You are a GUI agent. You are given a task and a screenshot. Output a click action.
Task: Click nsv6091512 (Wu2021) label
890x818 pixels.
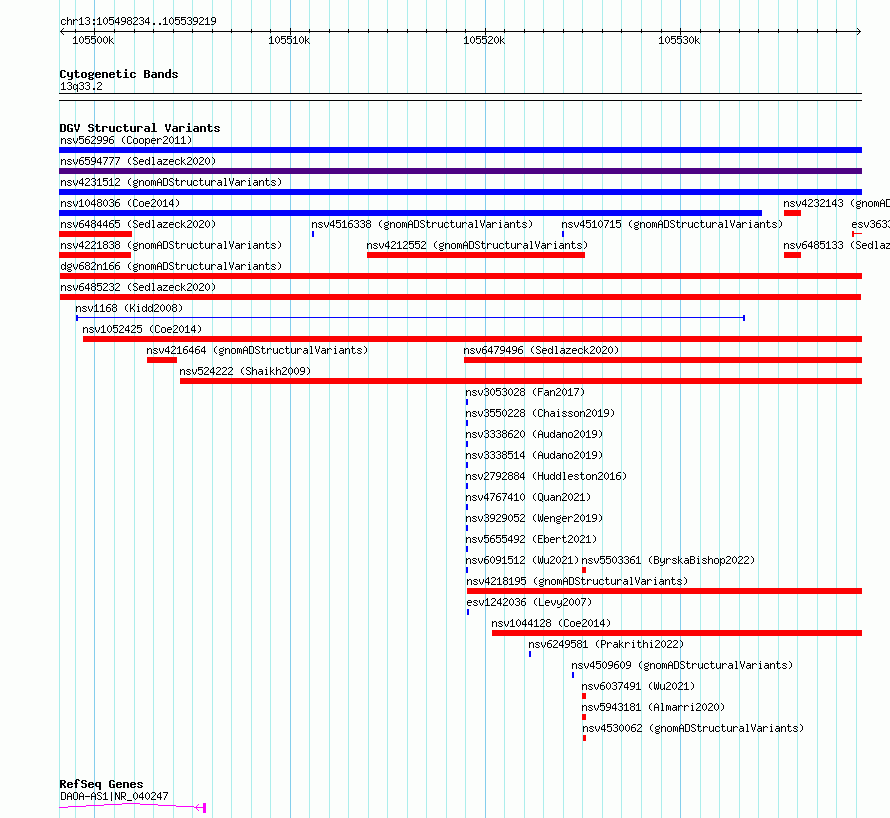tap(522, 560)
